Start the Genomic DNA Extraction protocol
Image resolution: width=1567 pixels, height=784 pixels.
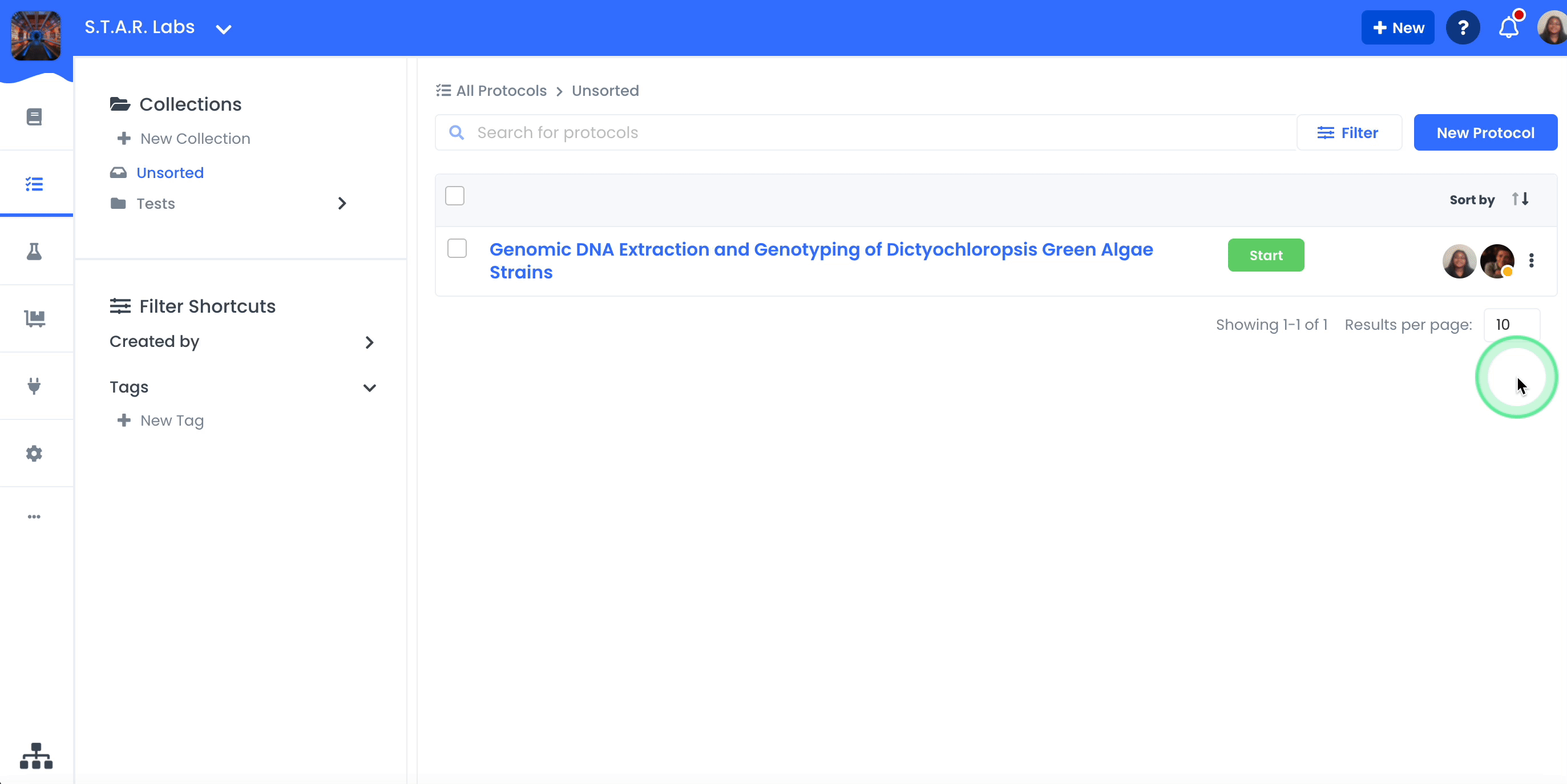click(1265, 255)
